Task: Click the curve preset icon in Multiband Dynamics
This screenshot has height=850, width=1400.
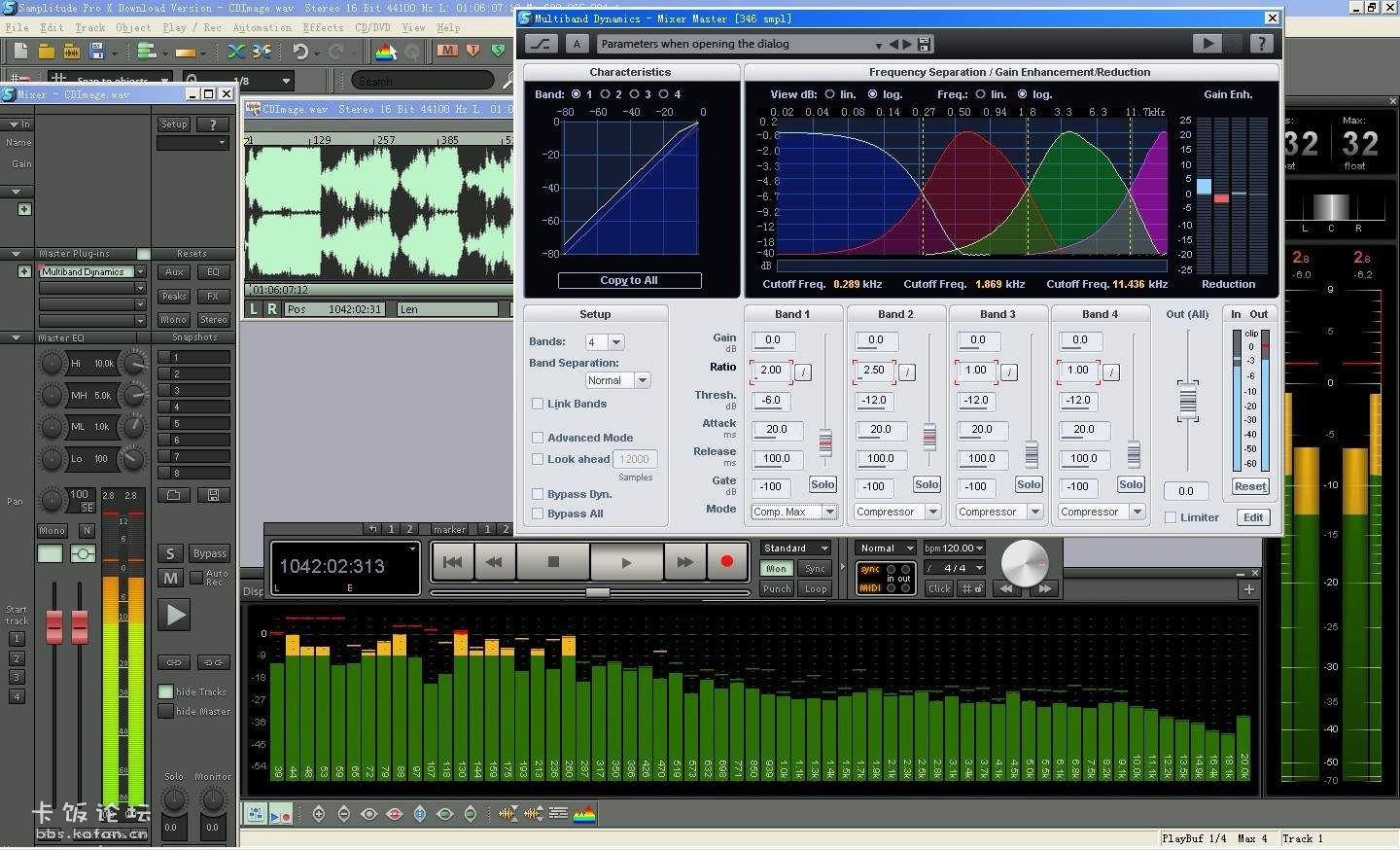Action: [x=541, y=43]
